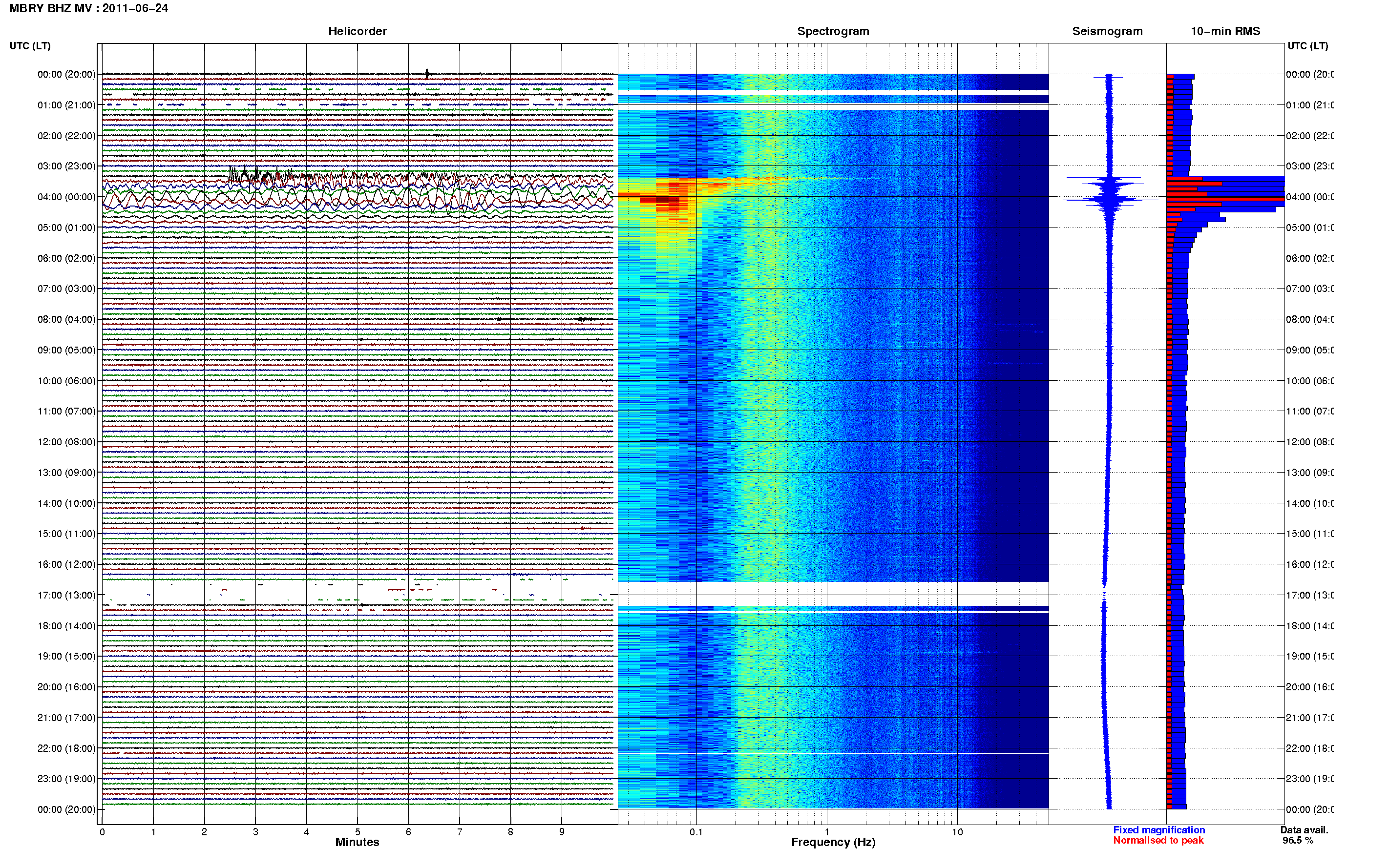Screen dimensions: 1389x868
Task: Click the '16:00 (12:00)' left time label
Action: click(66, 564)
